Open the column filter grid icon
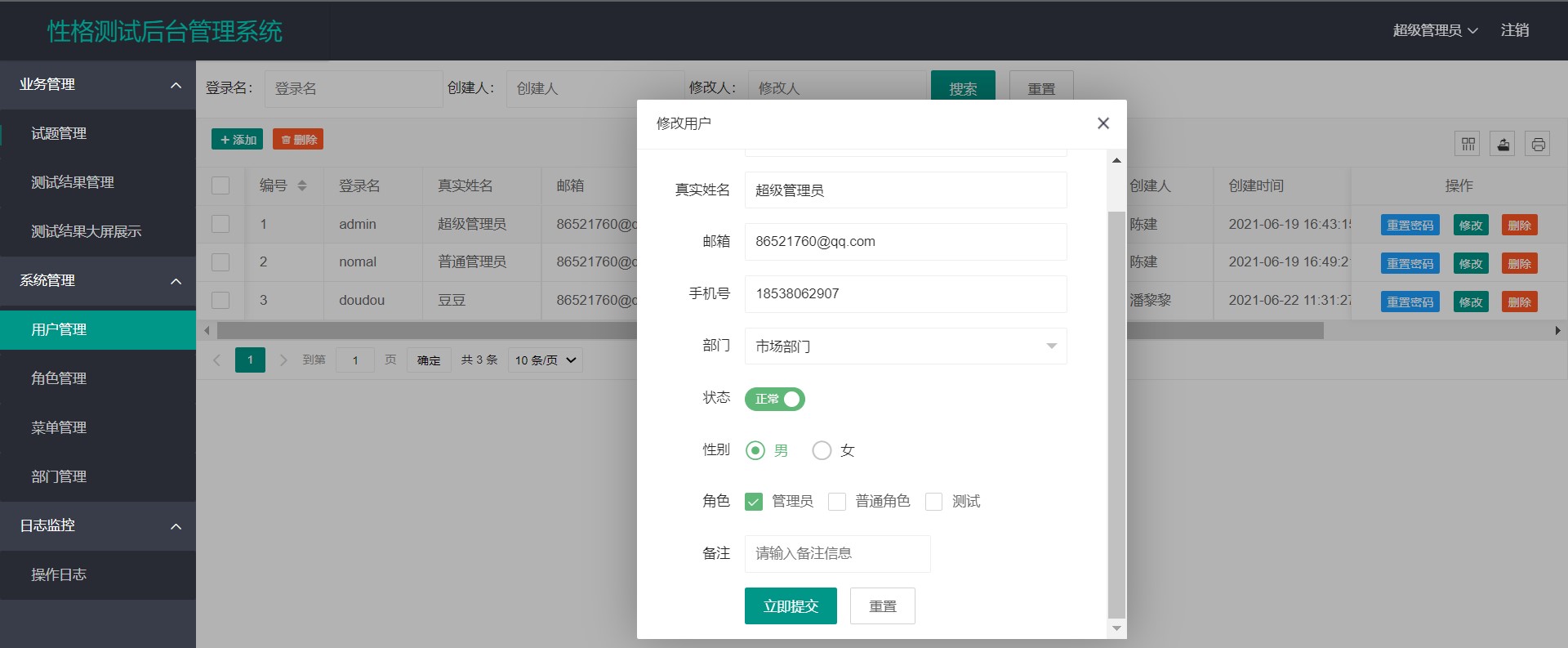This screenshot has height=648, width=1568. click(1468, 145)
